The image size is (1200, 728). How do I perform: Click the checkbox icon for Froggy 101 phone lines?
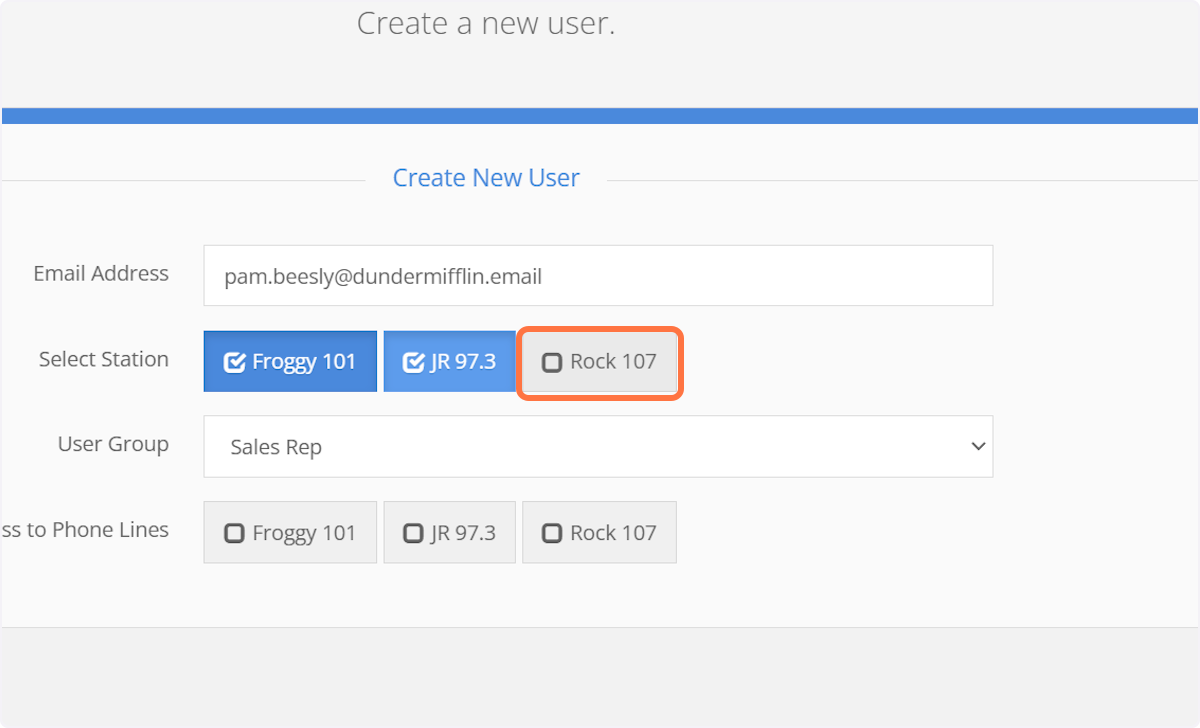tap(234, 533)
